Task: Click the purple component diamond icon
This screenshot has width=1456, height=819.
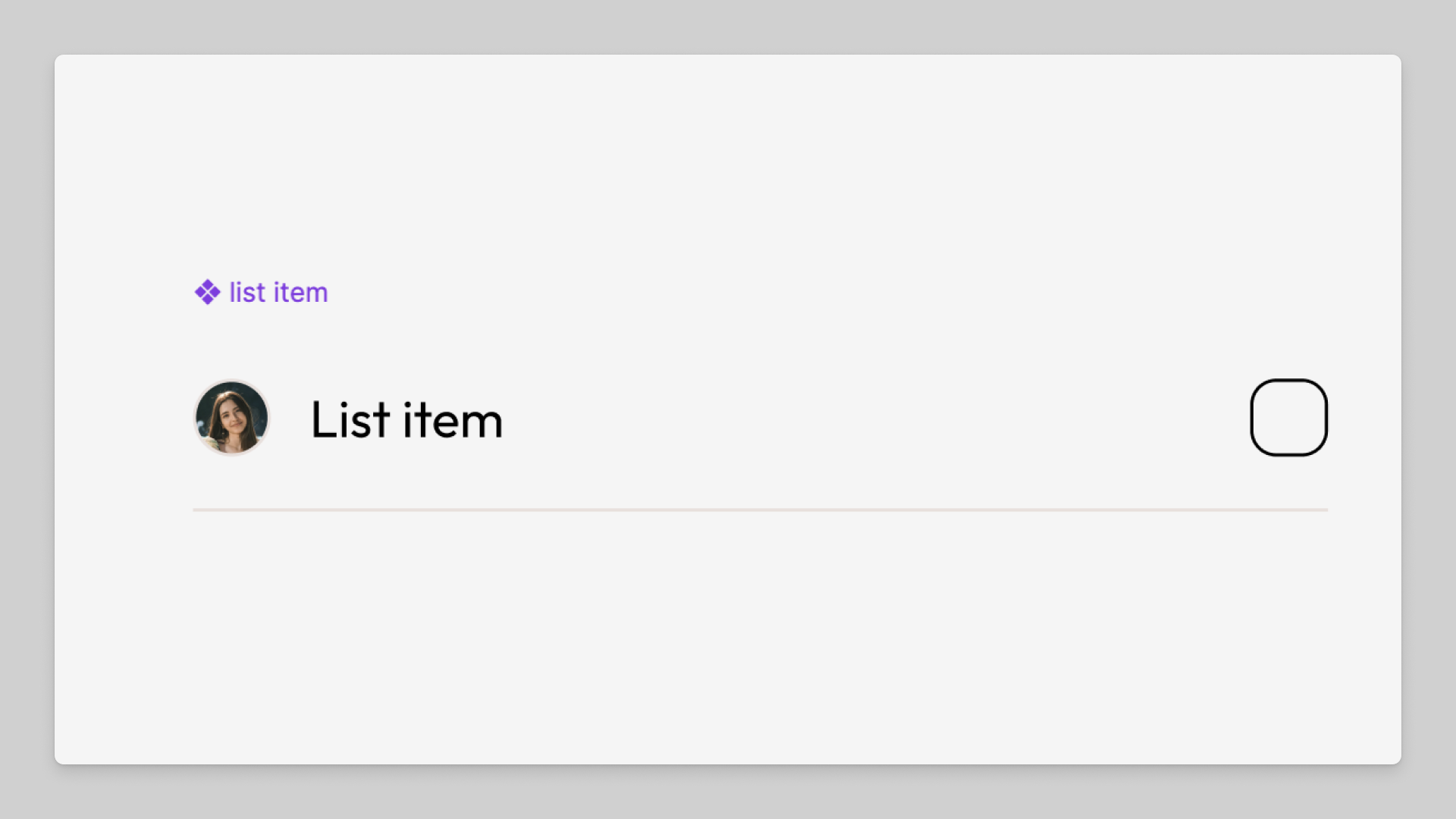Action: point(207,292)
